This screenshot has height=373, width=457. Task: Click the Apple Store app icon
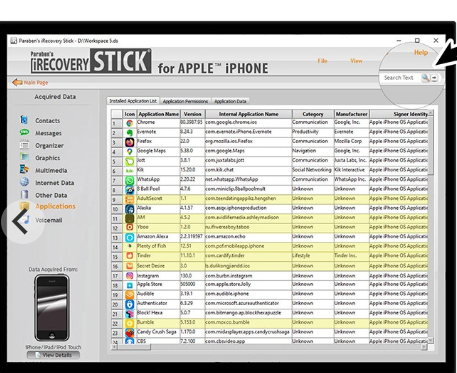click(130, 285)
